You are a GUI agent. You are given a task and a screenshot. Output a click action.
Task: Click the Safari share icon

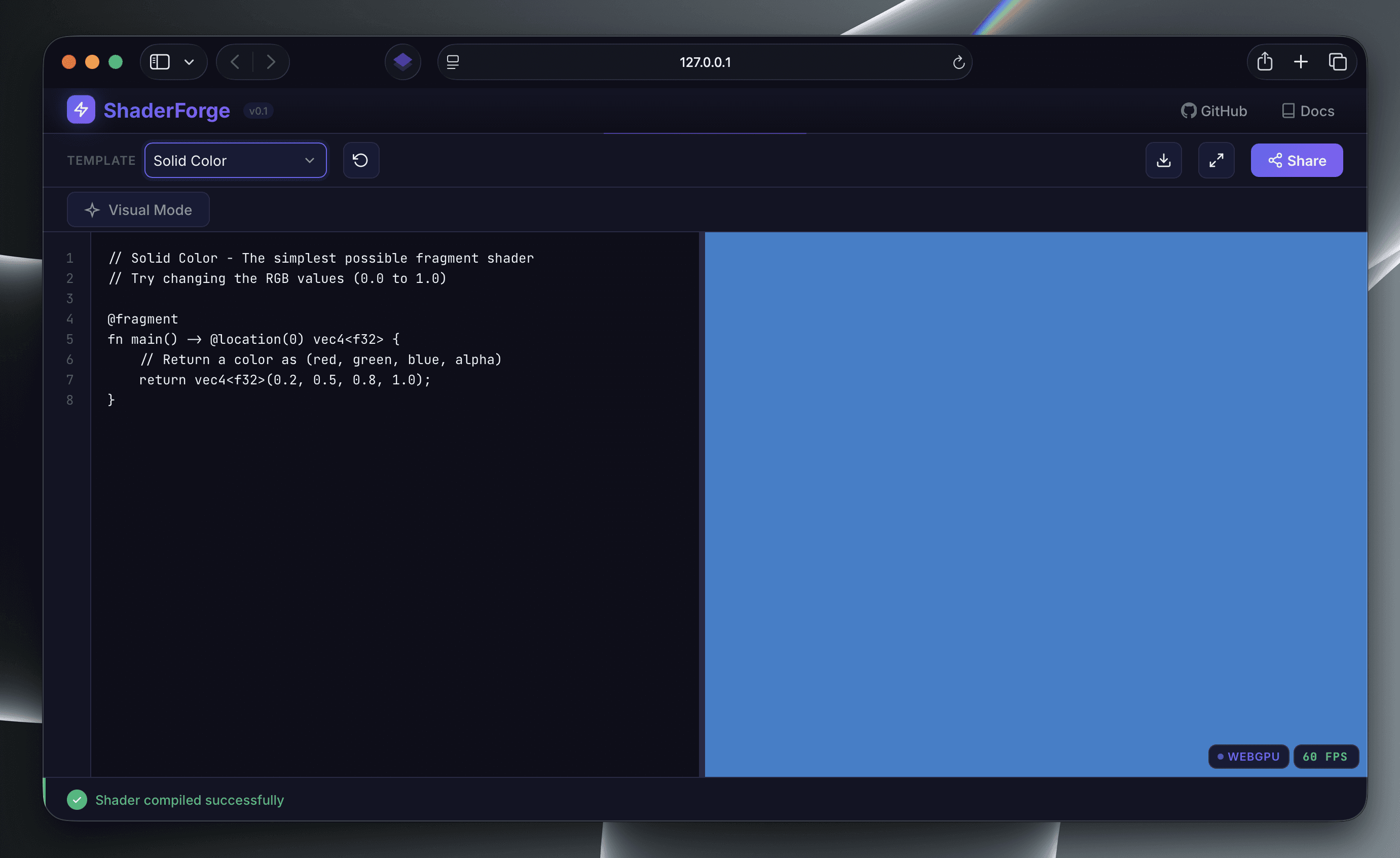(x=1264, y=61)
